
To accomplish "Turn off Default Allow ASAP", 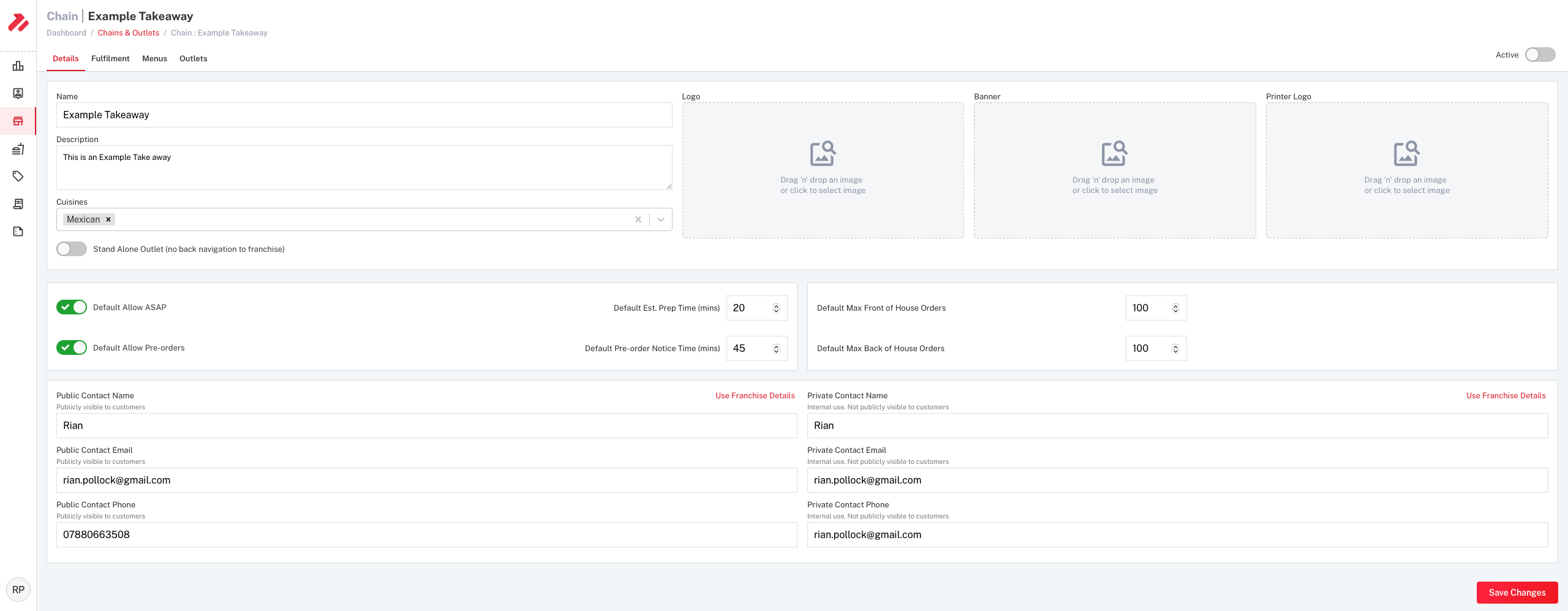I will coord(72,307).
